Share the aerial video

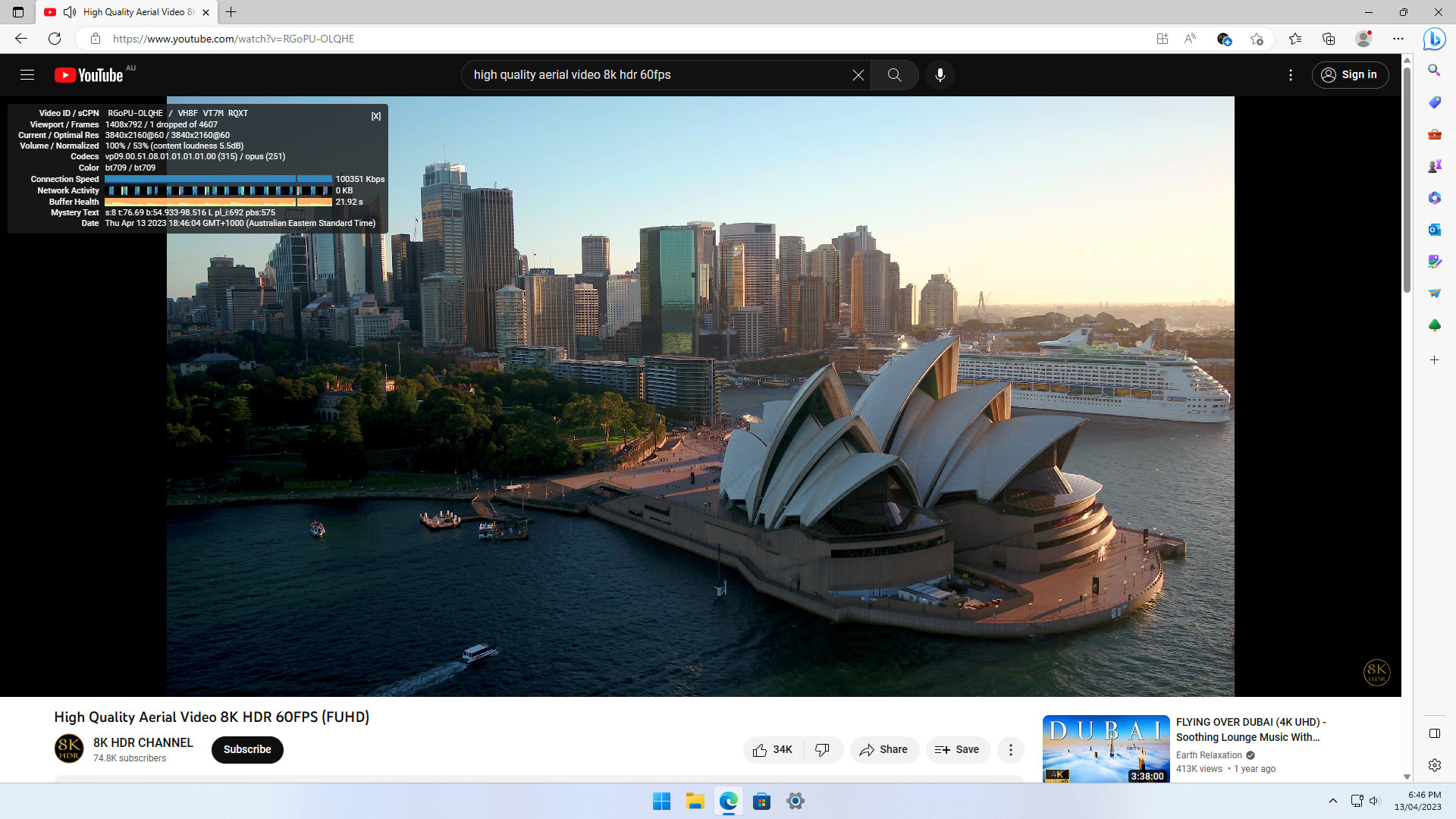point(884,750)
